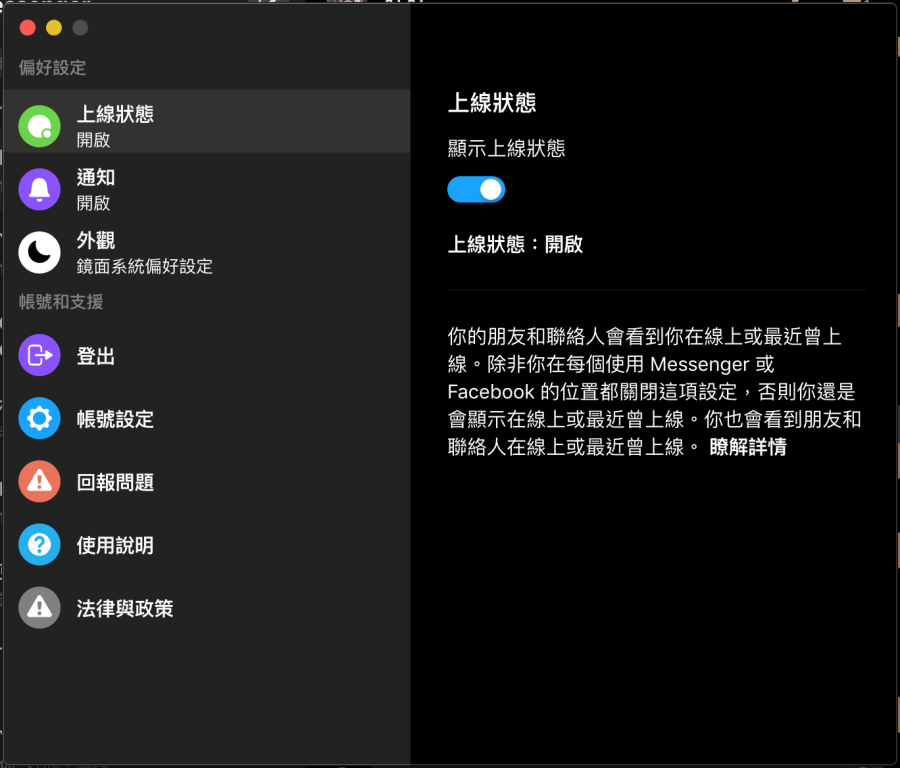Click the purple 登出 logout icon
The width and height of the screenshot is (900, 768).
(x=40, y=355)
